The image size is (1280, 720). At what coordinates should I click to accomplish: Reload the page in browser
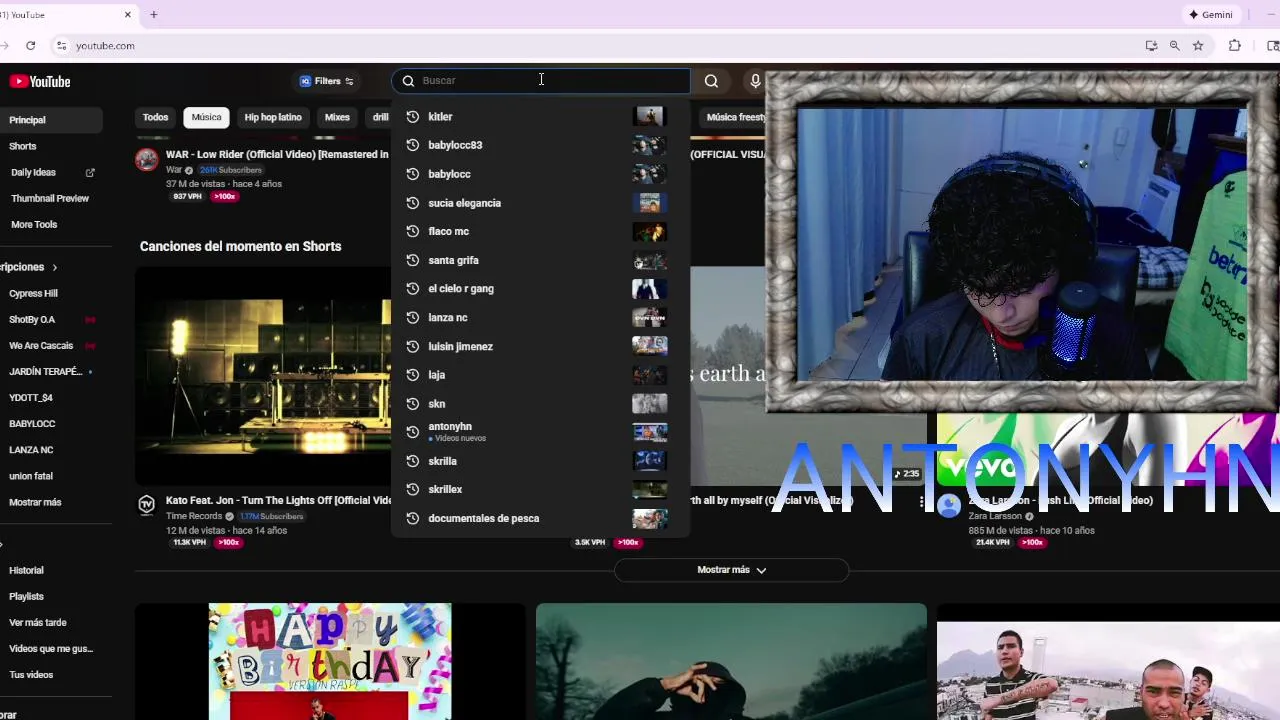(x=31, y=45)
